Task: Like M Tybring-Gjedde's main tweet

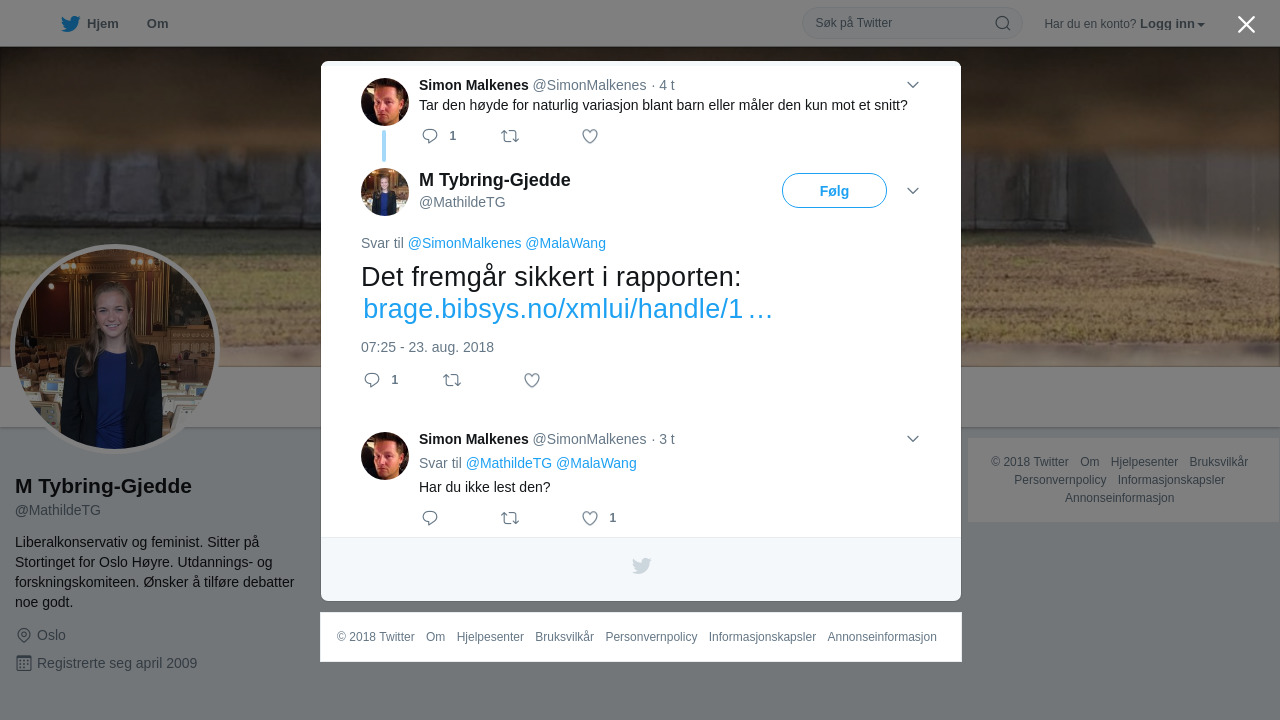Action: (532, 380)
